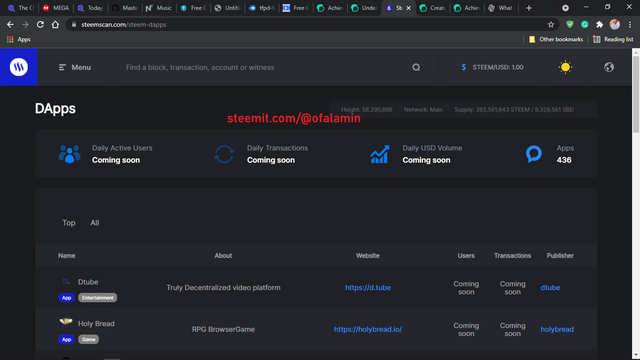Click the Game tag on Holy Bread
The width and height of the screenshot is (640, 360).
click(89, 340)
